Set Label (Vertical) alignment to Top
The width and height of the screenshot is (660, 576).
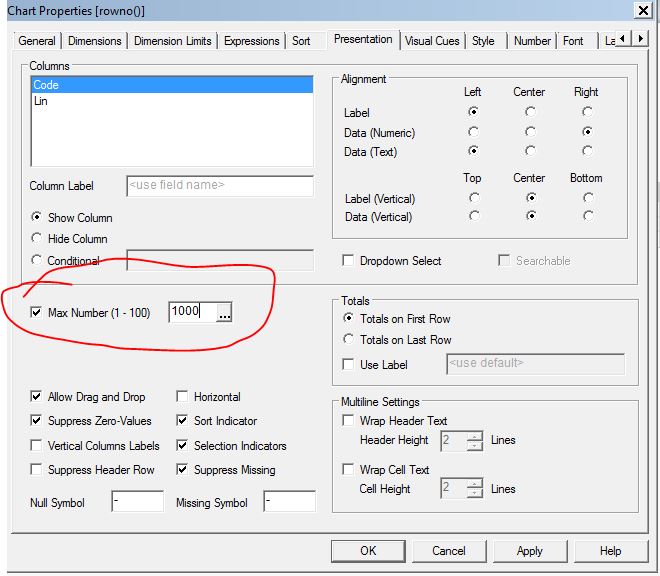(x=474, y=197)
